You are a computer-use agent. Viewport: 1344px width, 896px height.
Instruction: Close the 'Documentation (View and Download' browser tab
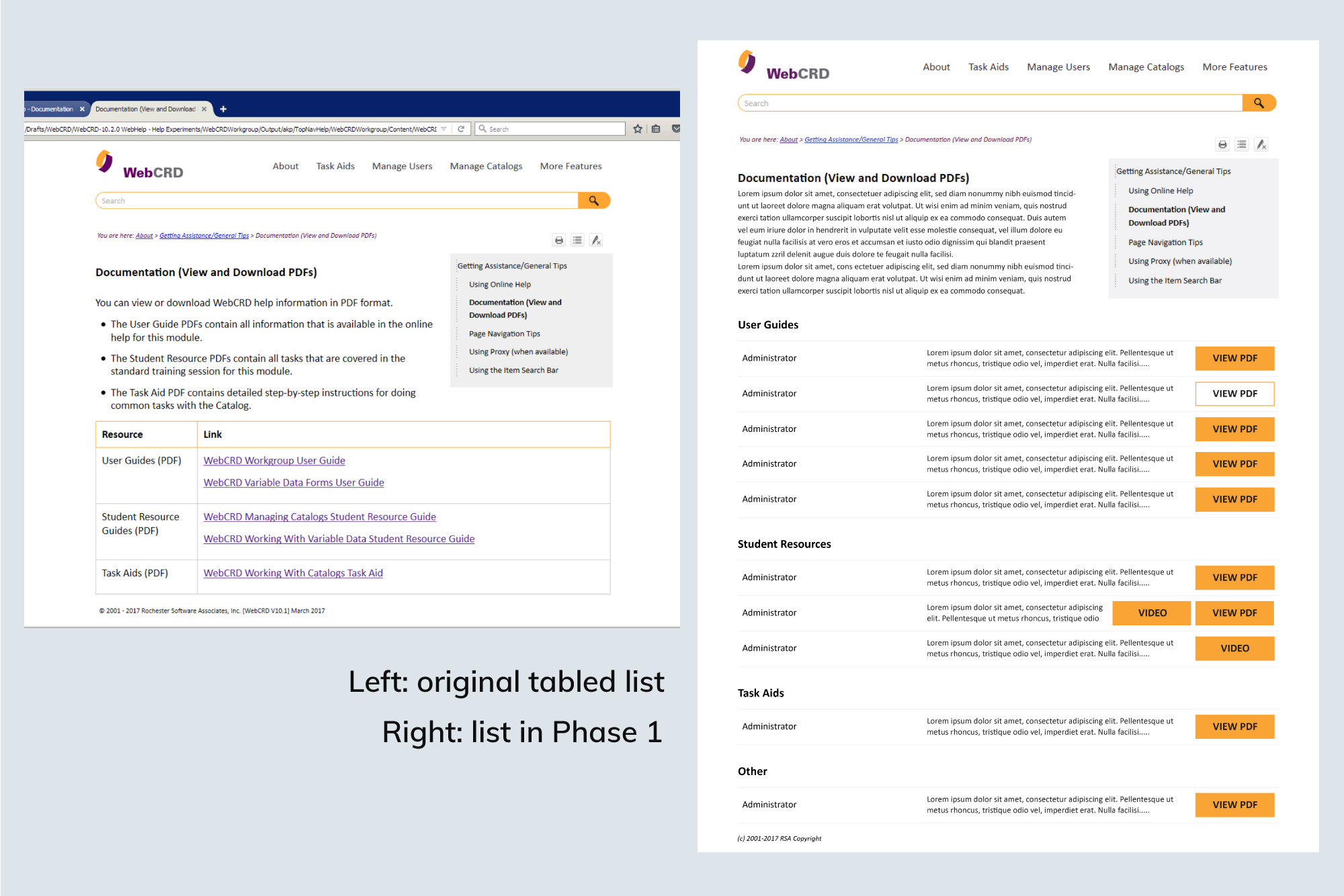tap(204, 109)
